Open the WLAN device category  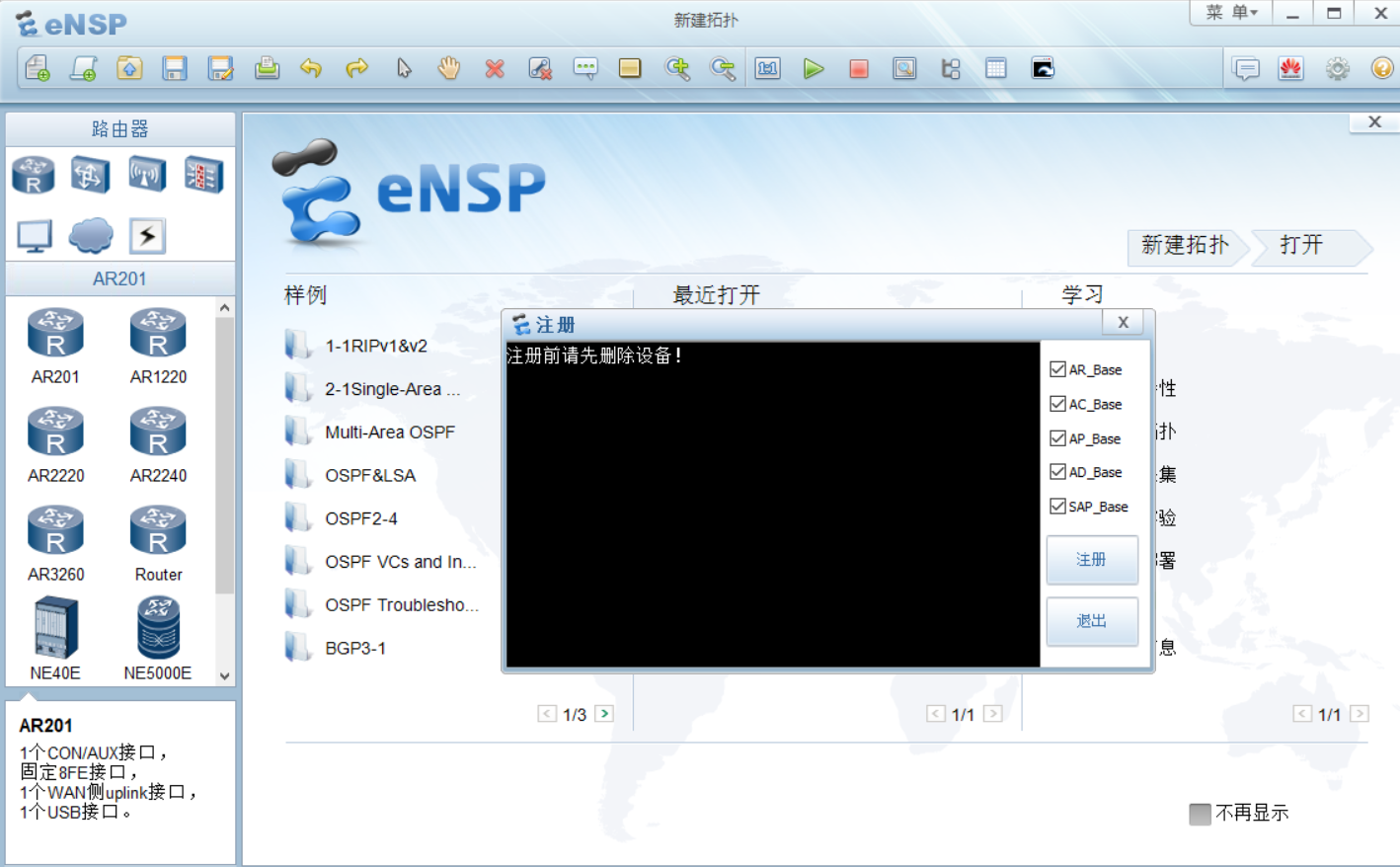[x=145, y=175]
